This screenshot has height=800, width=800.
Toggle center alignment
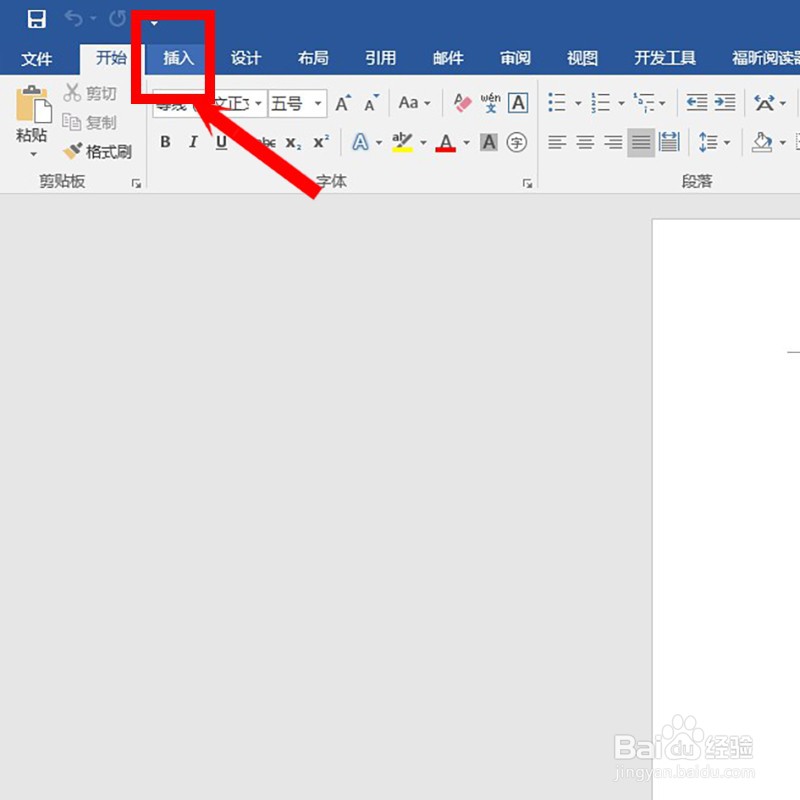[585, 142]
